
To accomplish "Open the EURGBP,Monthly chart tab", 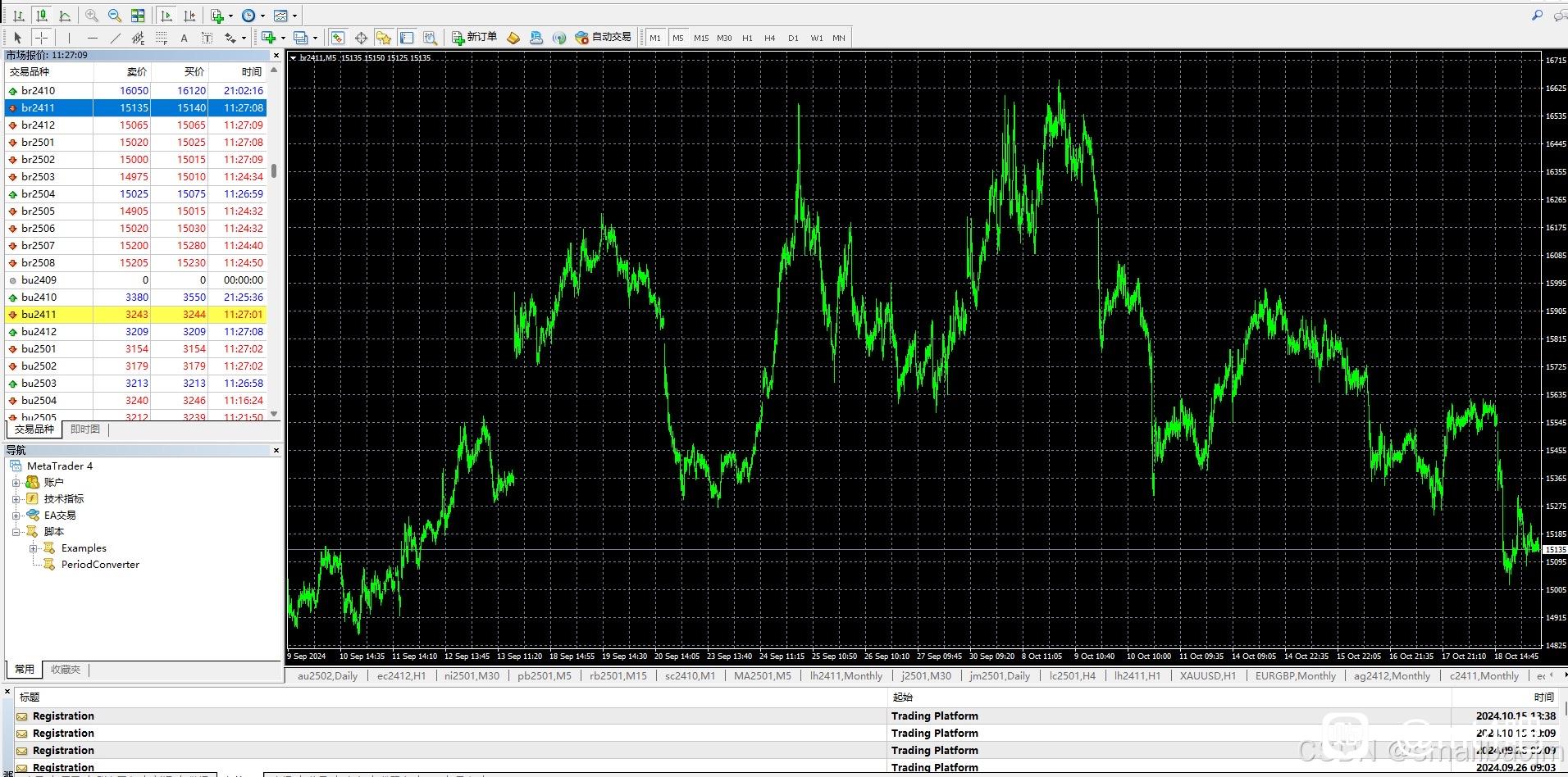I will 1295,676.
